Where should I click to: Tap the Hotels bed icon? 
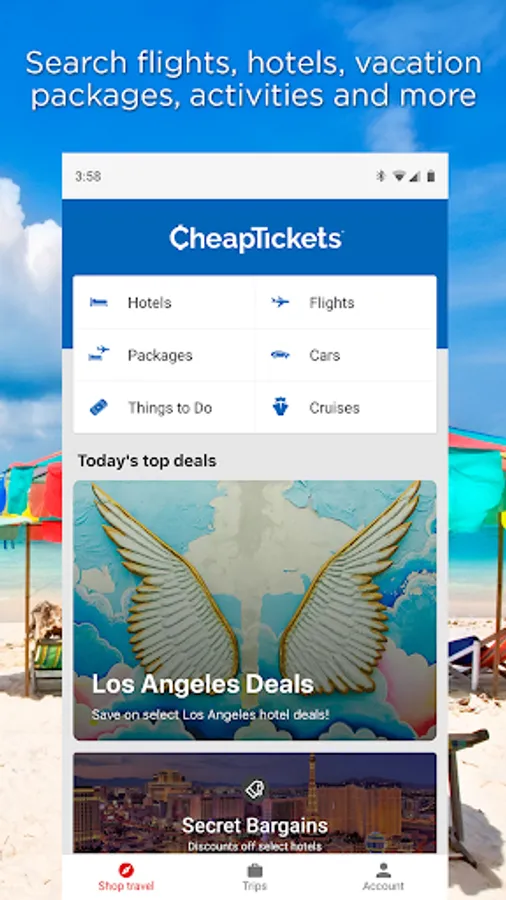99,302
